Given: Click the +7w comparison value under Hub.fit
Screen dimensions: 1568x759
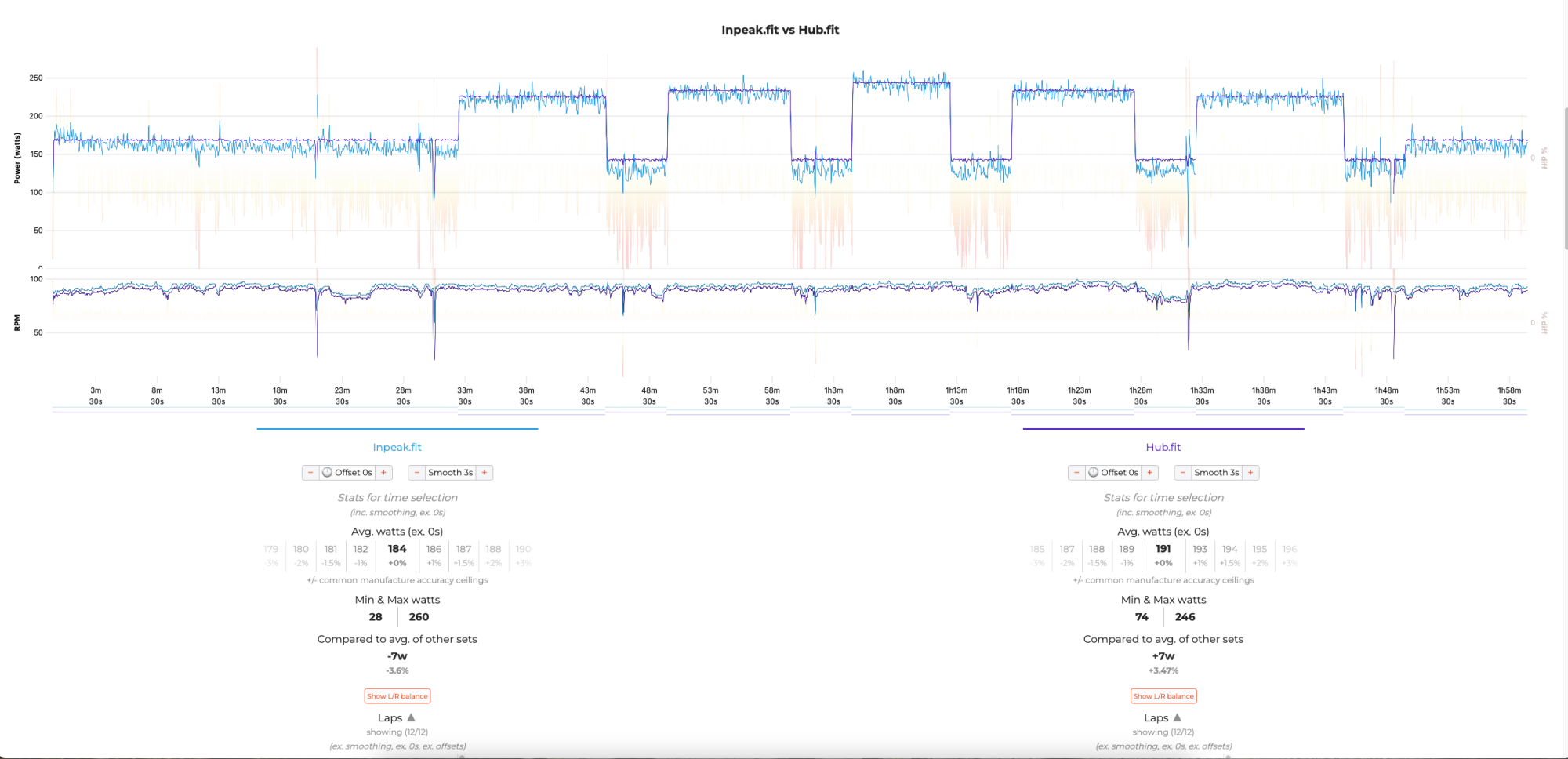Looking at the screenshot, I should tap(1163, 657).
